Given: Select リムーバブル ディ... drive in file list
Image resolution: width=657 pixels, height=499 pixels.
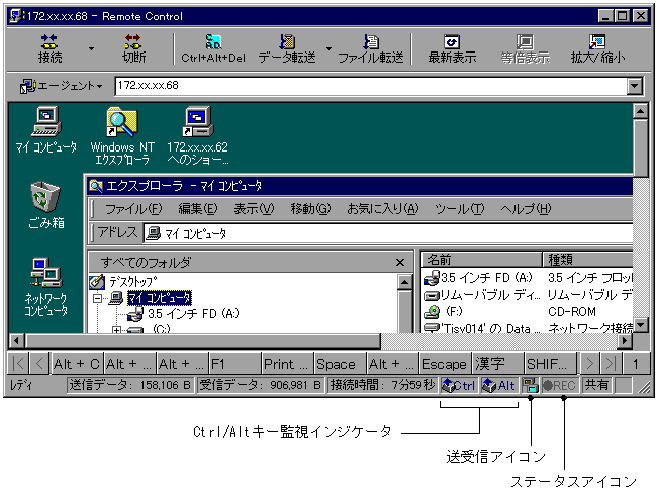Looking at the screenshot, I should (x=482, y=295).
